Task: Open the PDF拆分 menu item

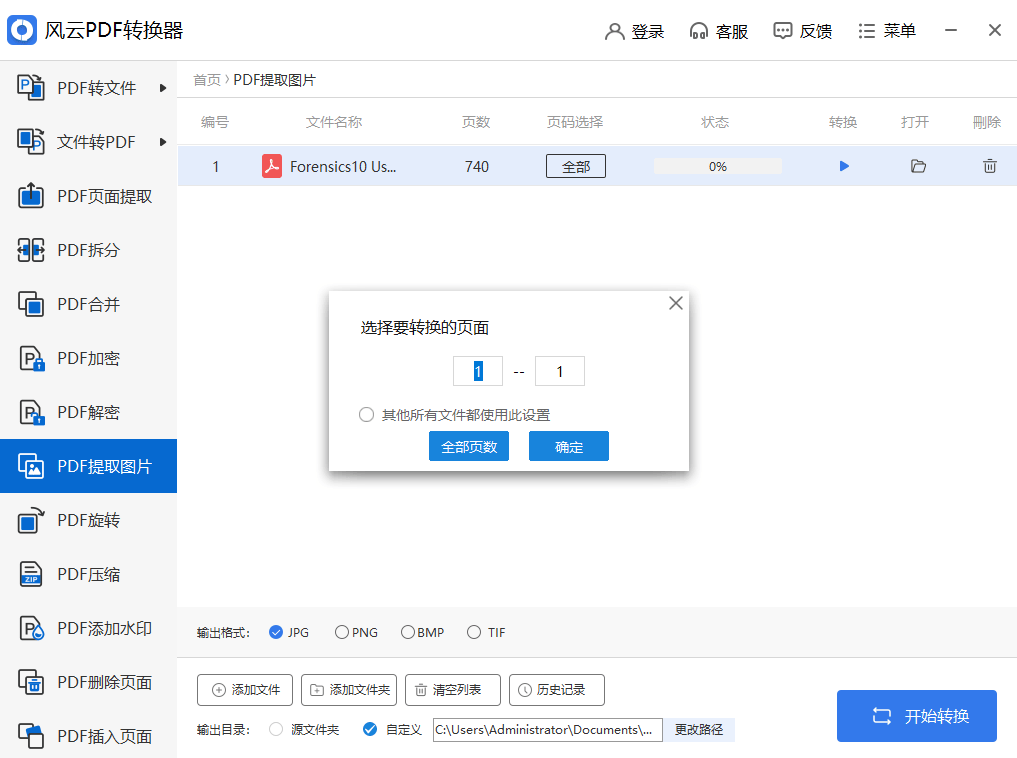Action: tap(88, 250)
